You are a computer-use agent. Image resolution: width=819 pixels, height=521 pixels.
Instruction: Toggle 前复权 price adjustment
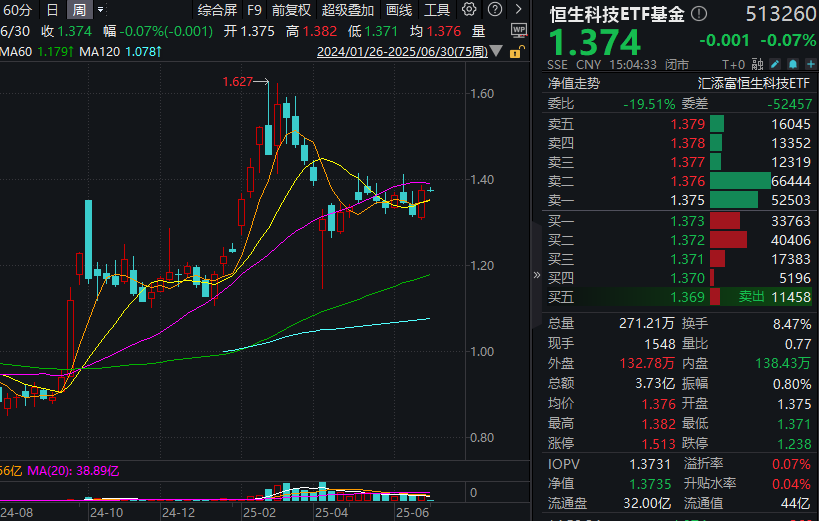291,10
